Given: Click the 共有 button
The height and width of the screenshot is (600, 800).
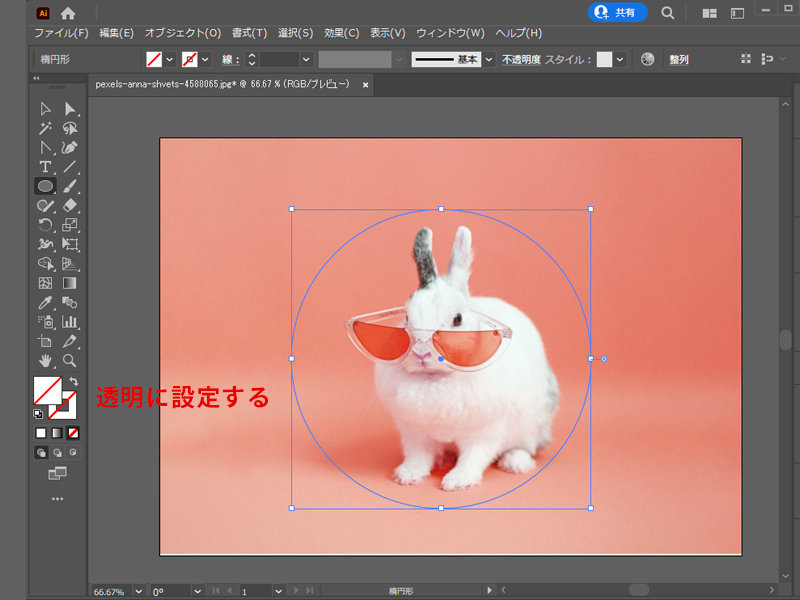Looking at the screenshot, I should [617, 13].
